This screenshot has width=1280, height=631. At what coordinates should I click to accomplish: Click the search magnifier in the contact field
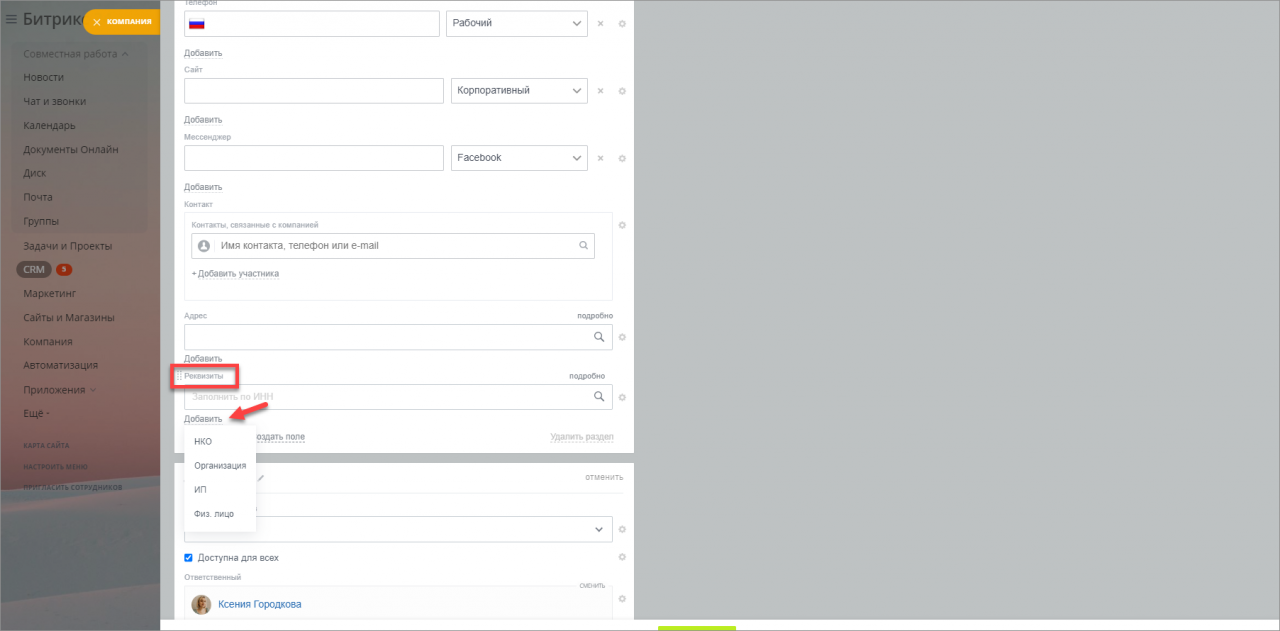click(x=584, y=245)
